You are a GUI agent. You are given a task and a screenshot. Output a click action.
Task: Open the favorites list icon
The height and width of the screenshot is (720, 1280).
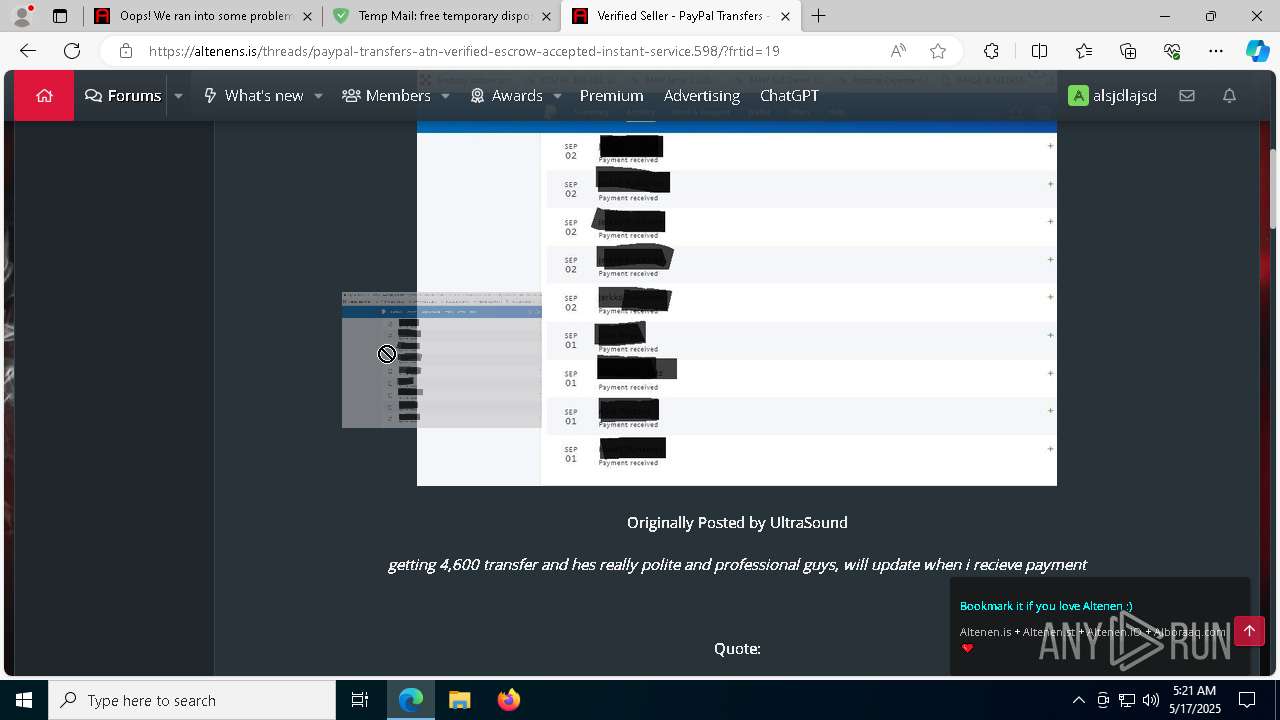click(x=1084, y=51)
